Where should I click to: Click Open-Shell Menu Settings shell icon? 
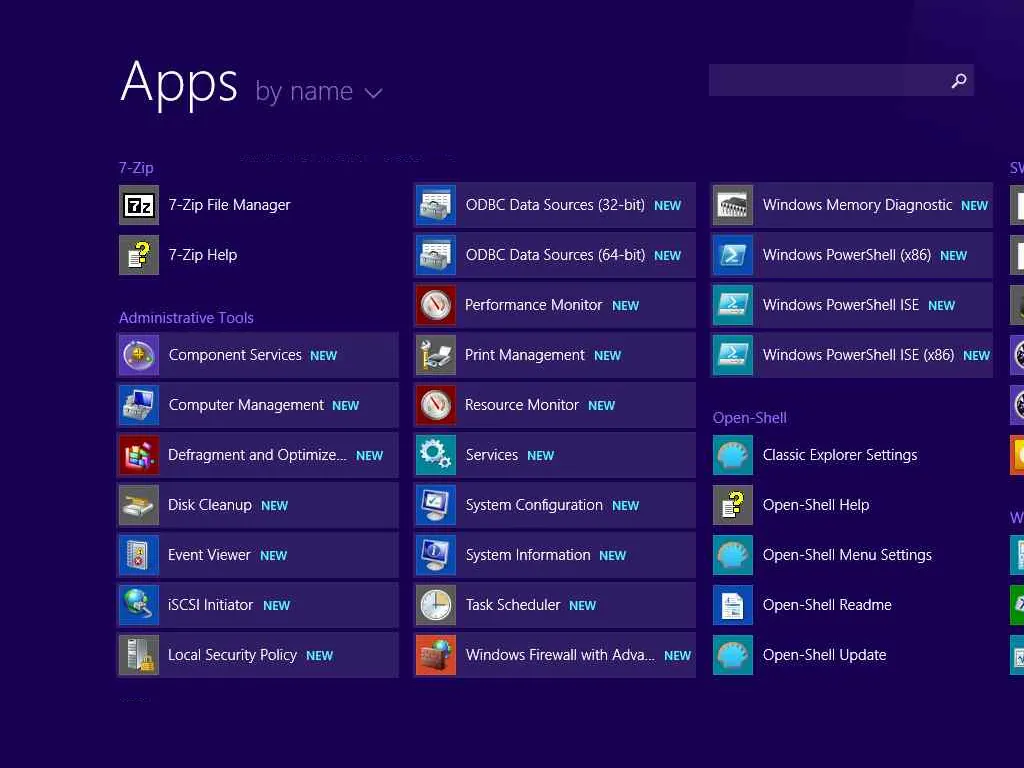click(733, 555)
